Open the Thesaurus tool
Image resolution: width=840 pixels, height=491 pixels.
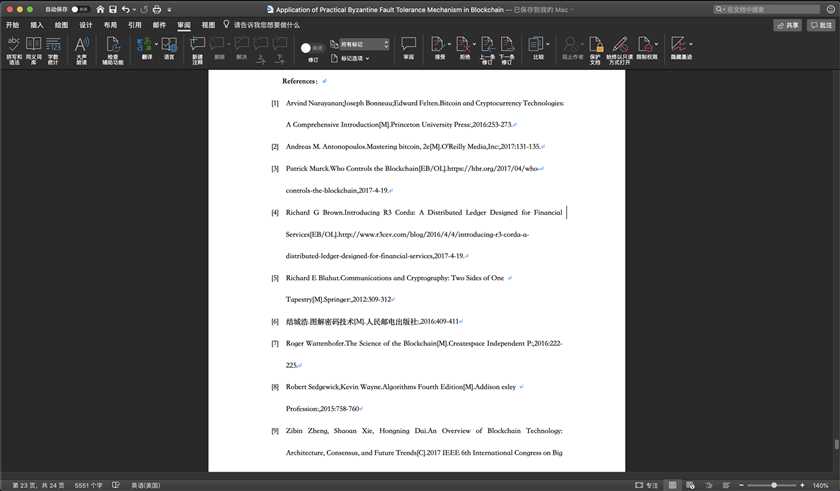[33, 50]
